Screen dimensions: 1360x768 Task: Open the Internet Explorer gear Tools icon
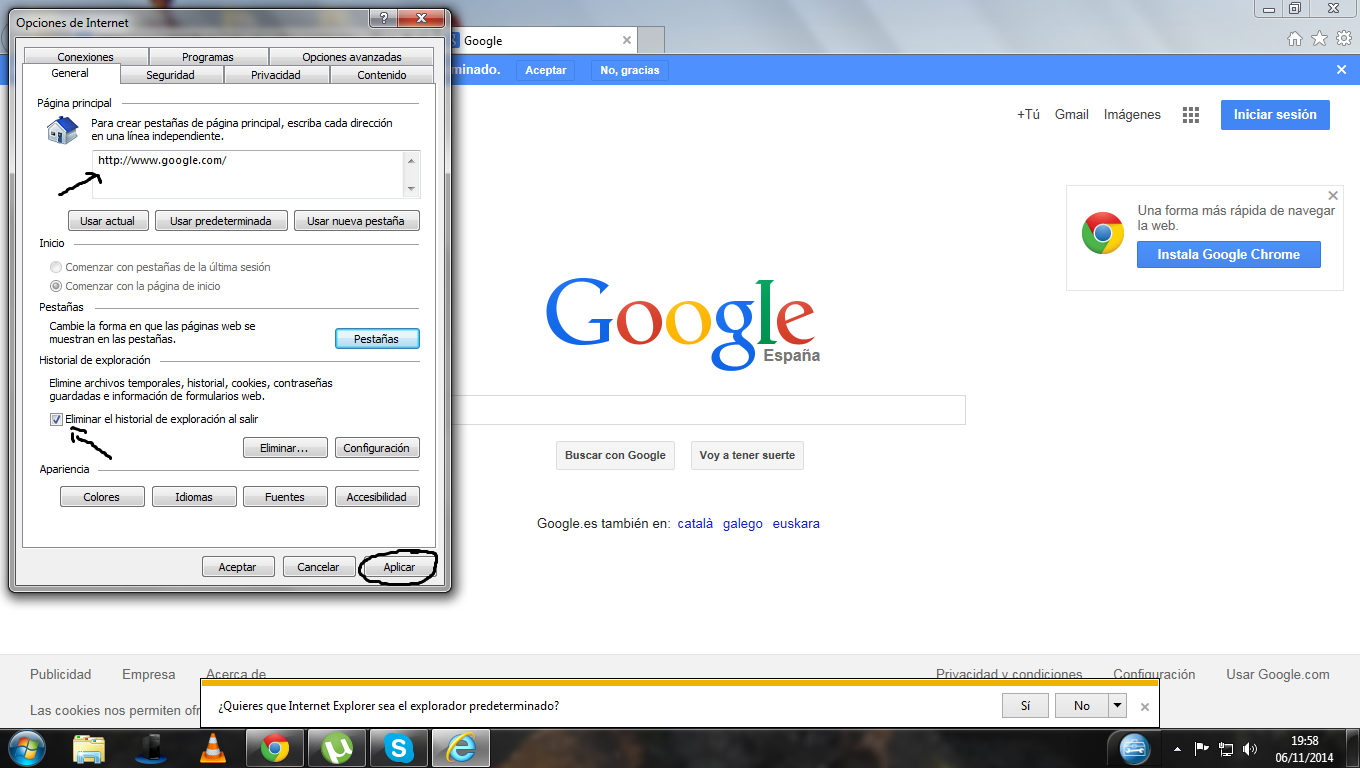tap(1344, 39)
